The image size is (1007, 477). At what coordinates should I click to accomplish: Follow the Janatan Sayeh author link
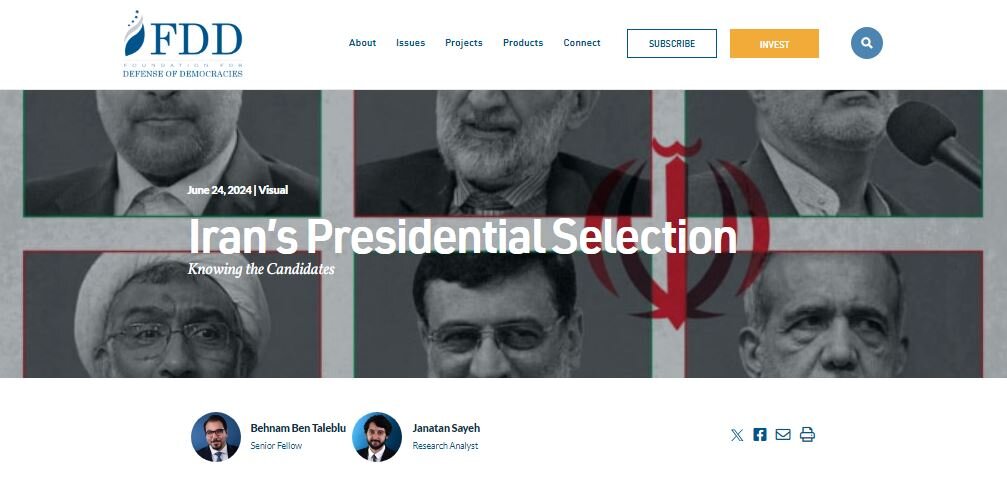[x=446, y=428]
